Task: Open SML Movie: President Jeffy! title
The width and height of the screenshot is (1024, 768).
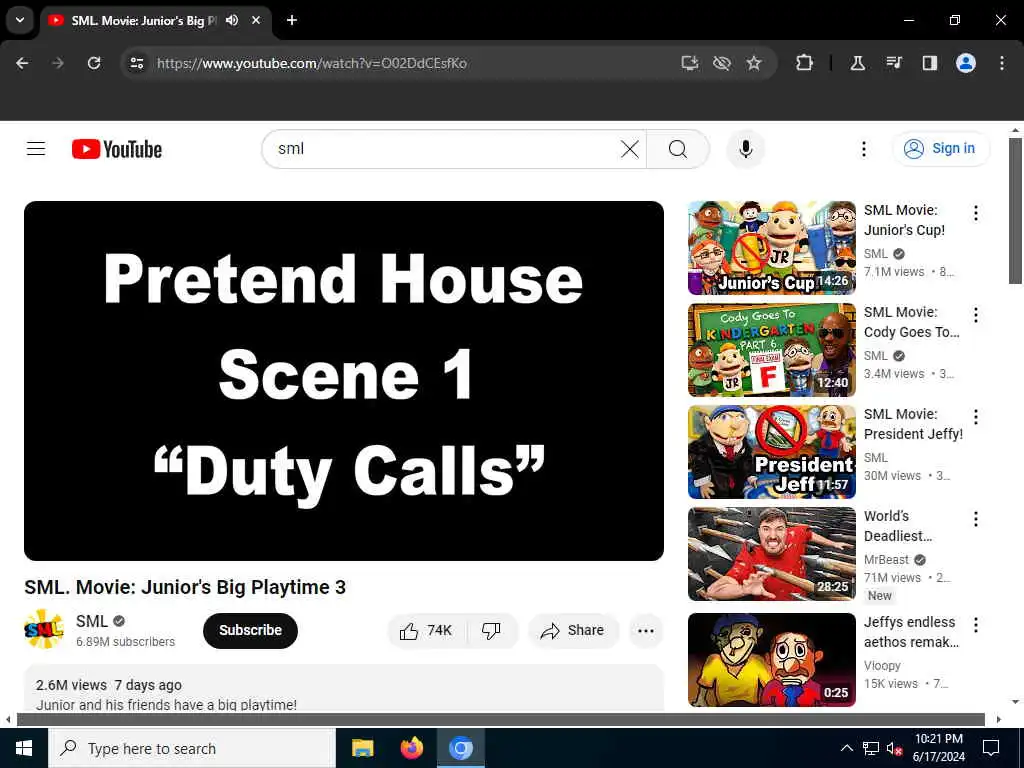Action: [x=913, y=424]
